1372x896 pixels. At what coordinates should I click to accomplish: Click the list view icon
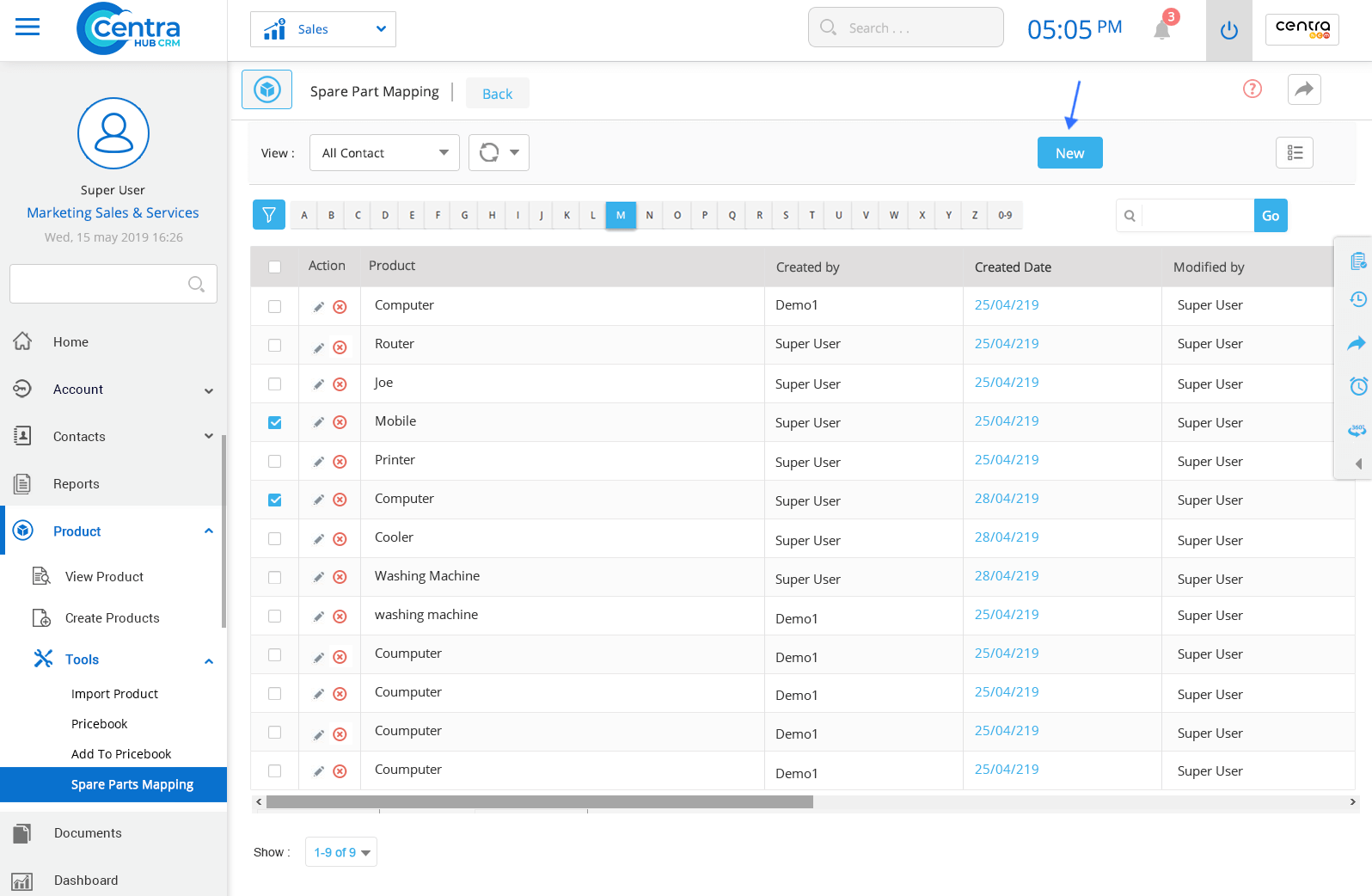click(x=1295, y=153)
